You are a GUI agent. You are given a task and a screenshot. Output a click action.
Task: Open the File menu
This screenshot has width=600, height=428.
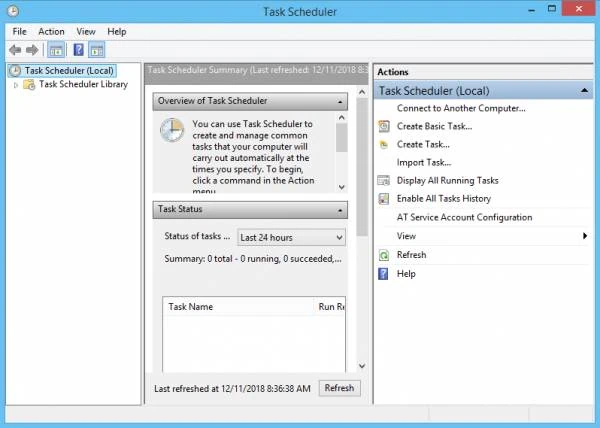point(20,32)
